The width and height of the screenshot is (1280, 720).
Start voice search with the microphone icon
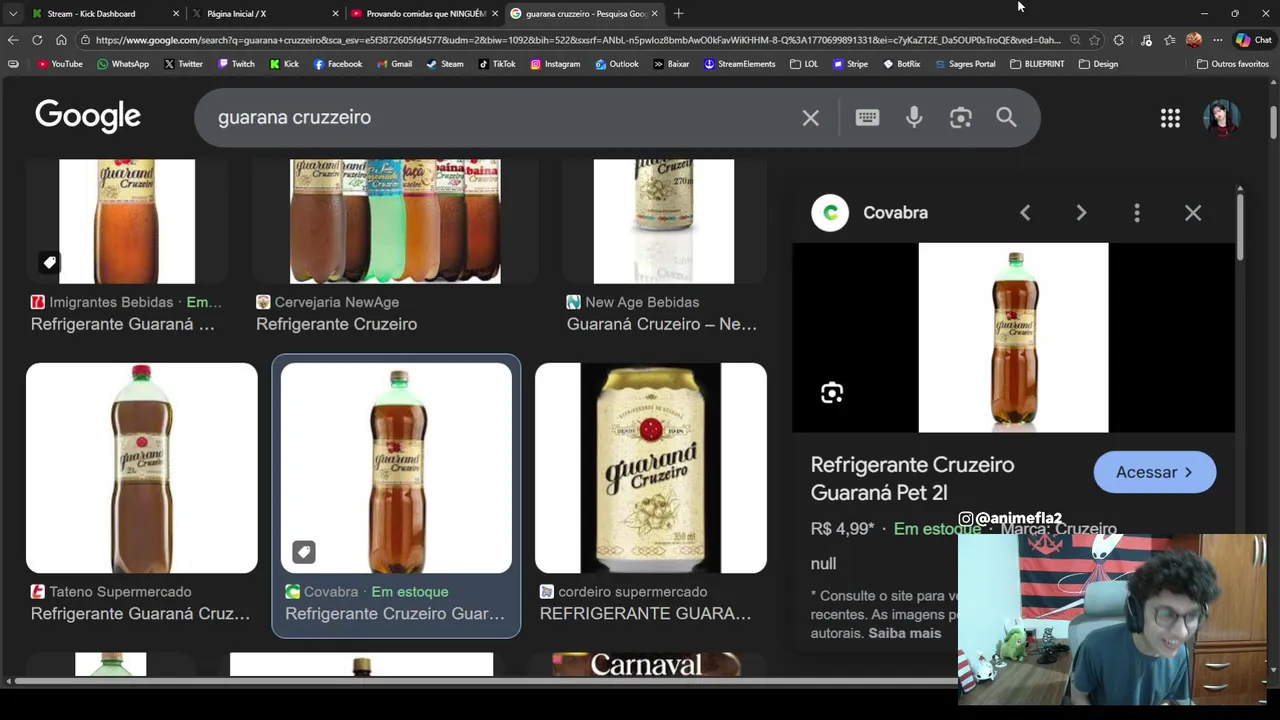point(914,118)
